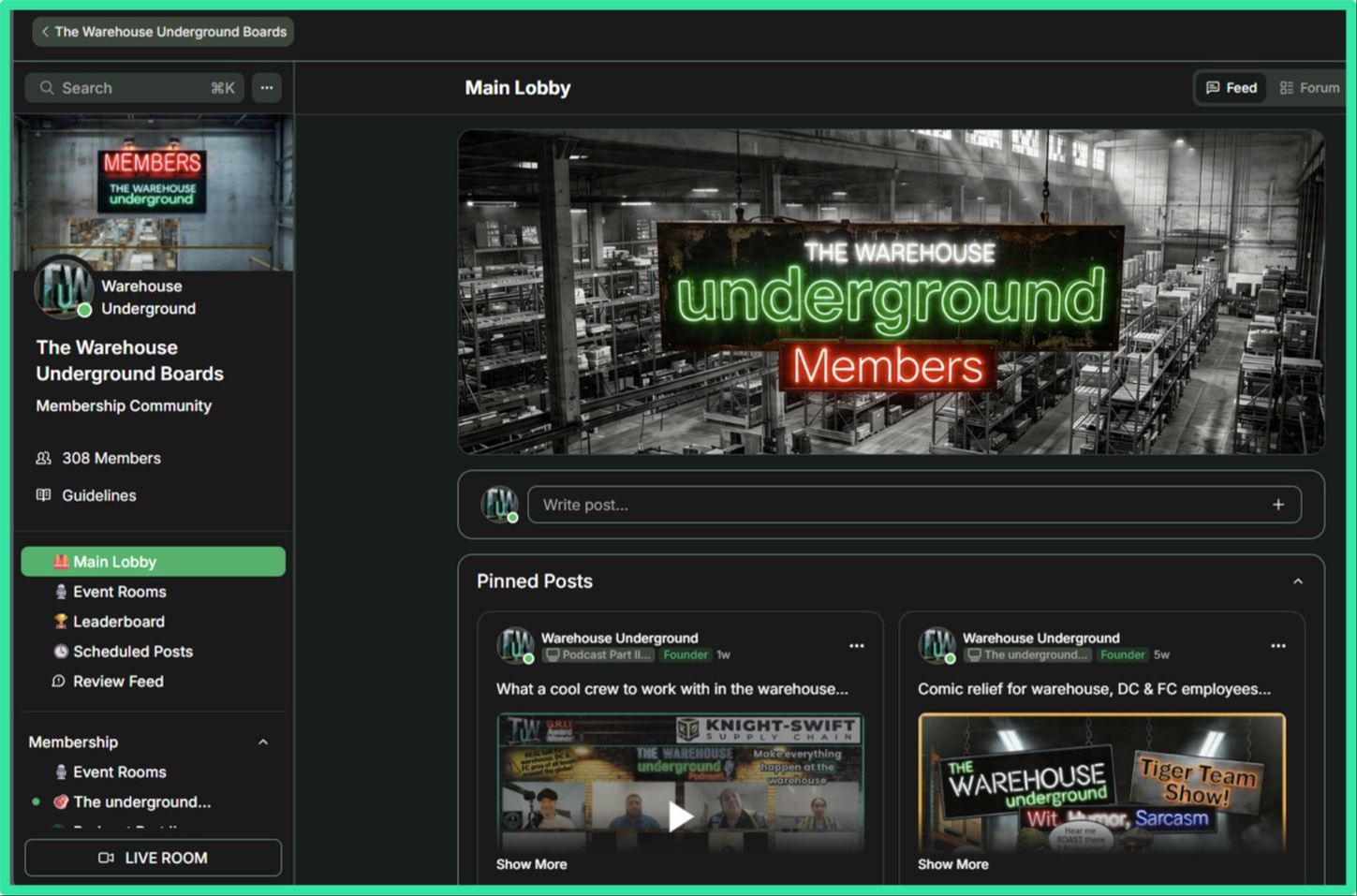
Task: Click the sidebar three-dot options button
Action: pos(267,88)
